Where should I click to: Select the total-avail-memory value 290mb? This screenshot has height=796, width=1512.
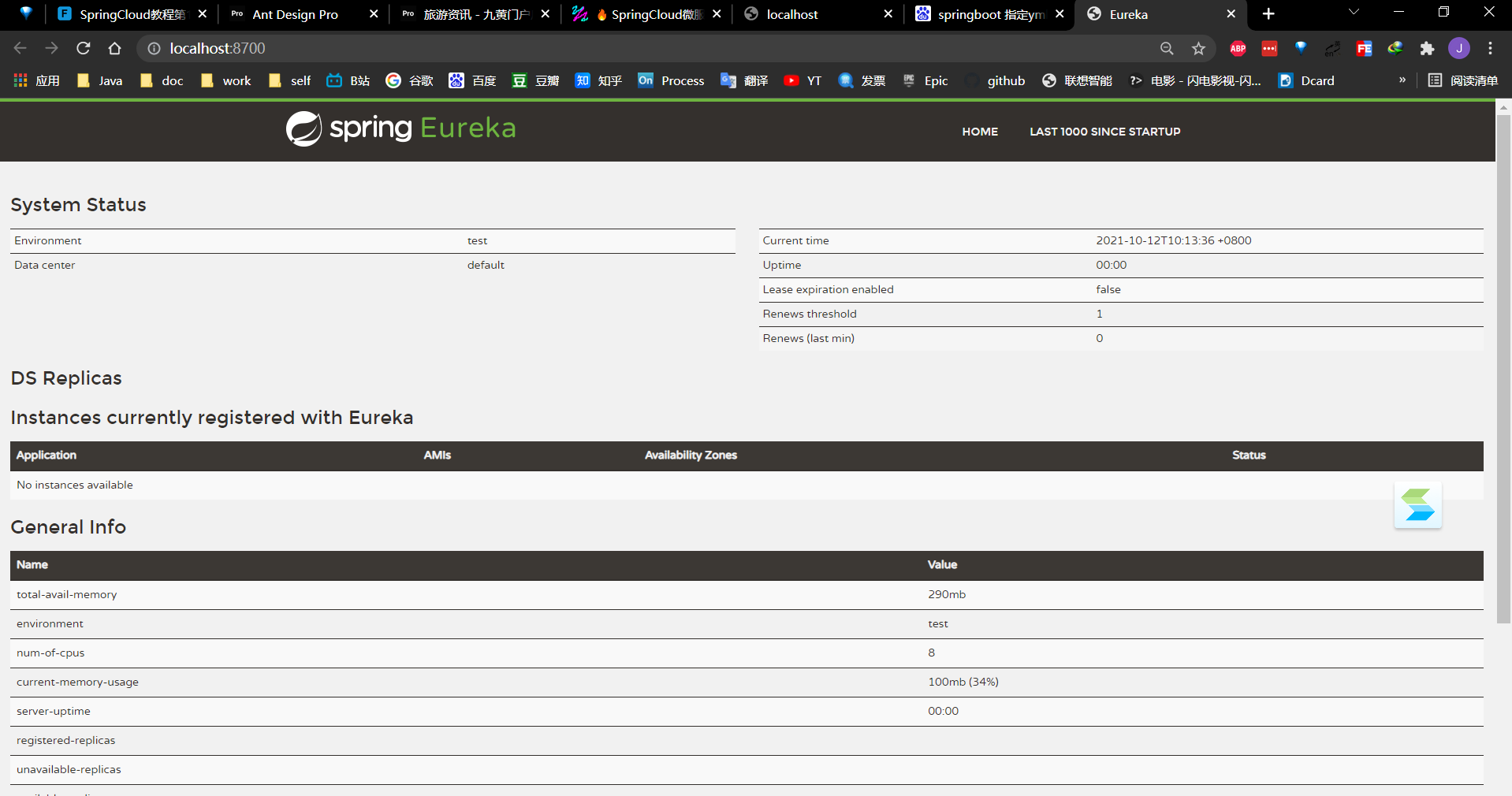coord(947,594)
